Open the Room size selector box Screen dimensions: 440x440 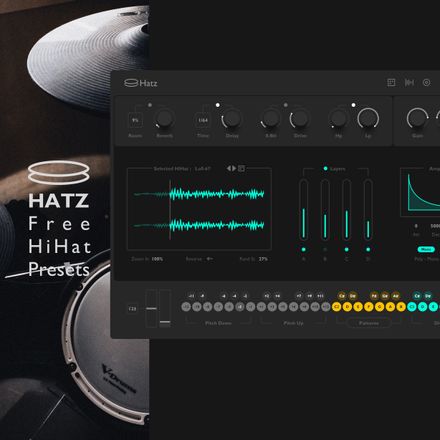tap(135, 120)
